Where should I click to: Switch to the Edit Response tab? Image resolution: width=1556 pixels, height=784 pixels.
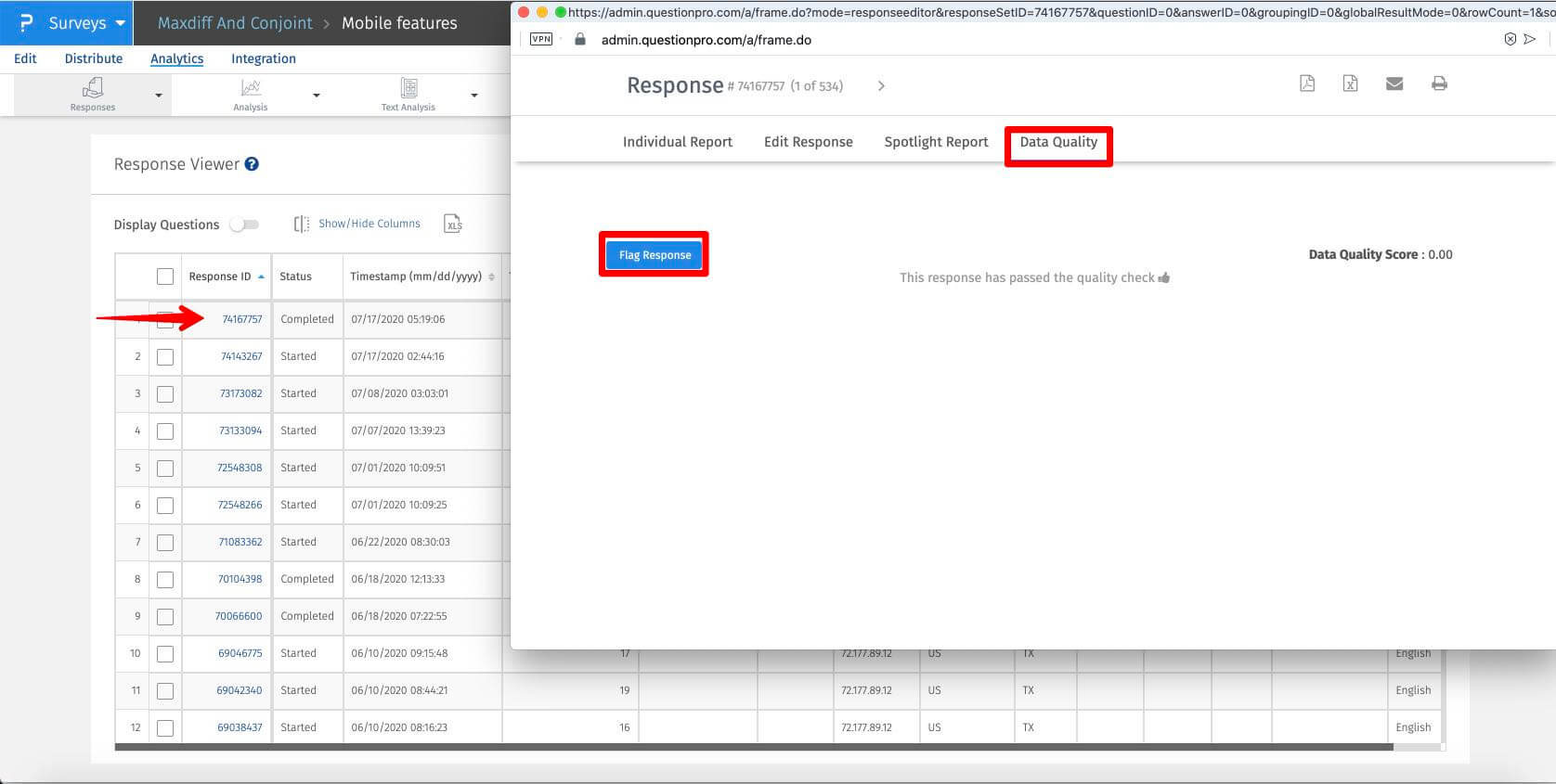click(x=809, y=142)
